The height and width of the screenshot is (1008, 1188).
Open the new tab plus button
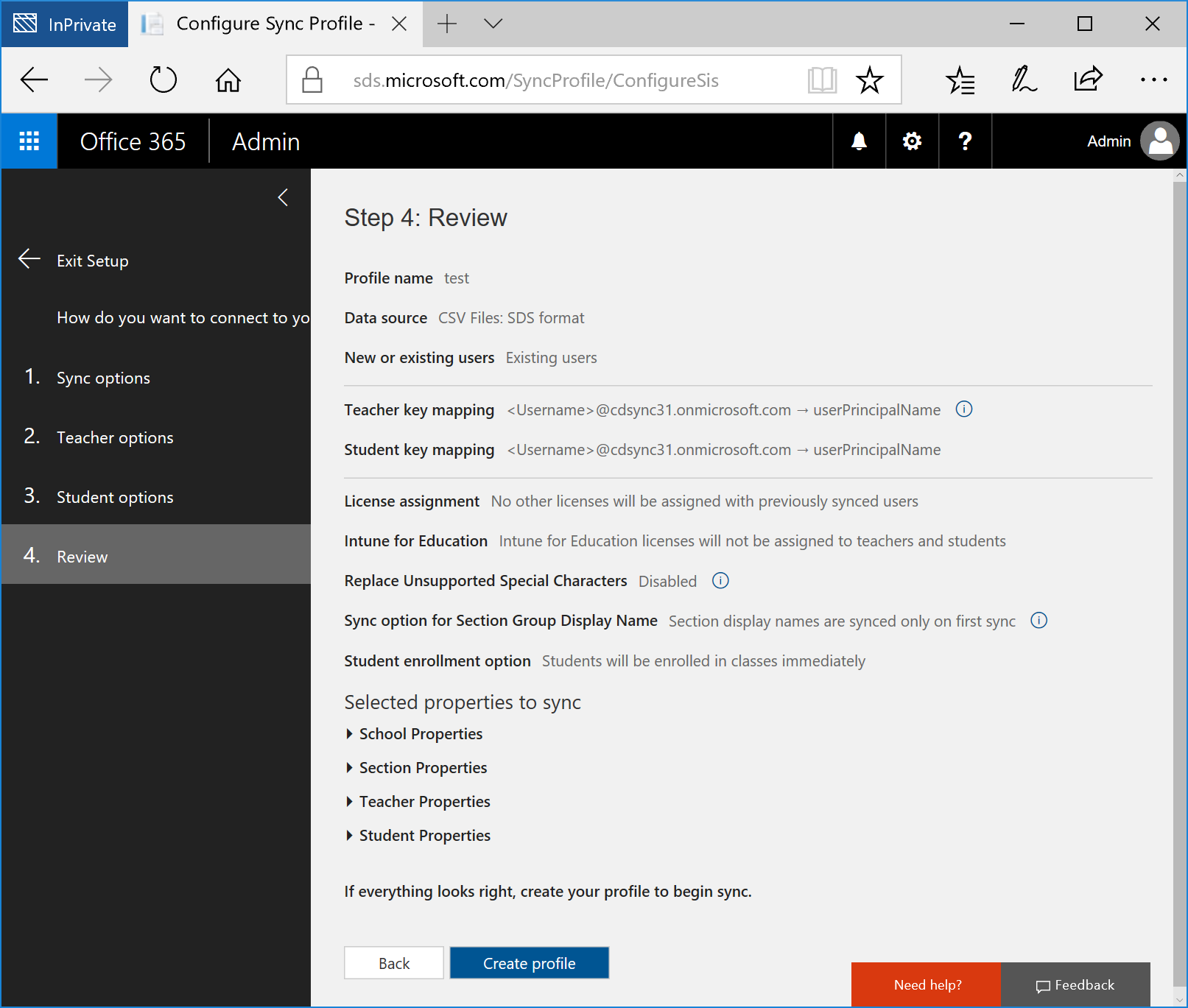447,24
